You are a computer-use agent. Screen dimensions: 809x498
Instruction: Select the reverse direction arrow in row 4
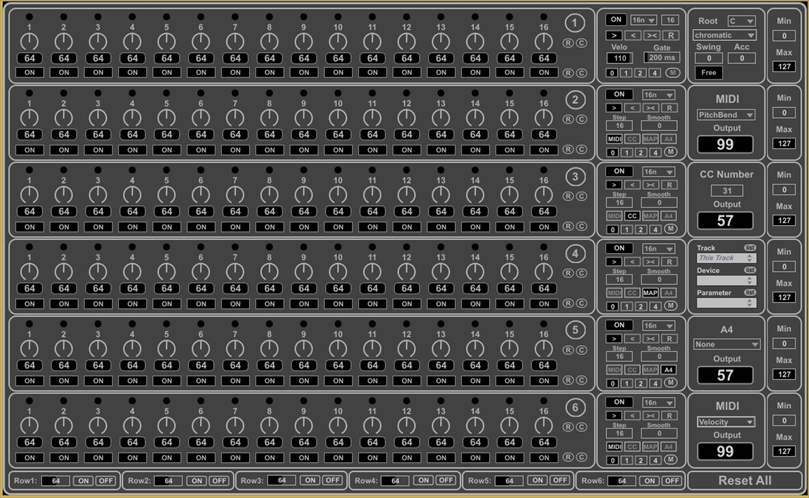click(x=632, y=261)
